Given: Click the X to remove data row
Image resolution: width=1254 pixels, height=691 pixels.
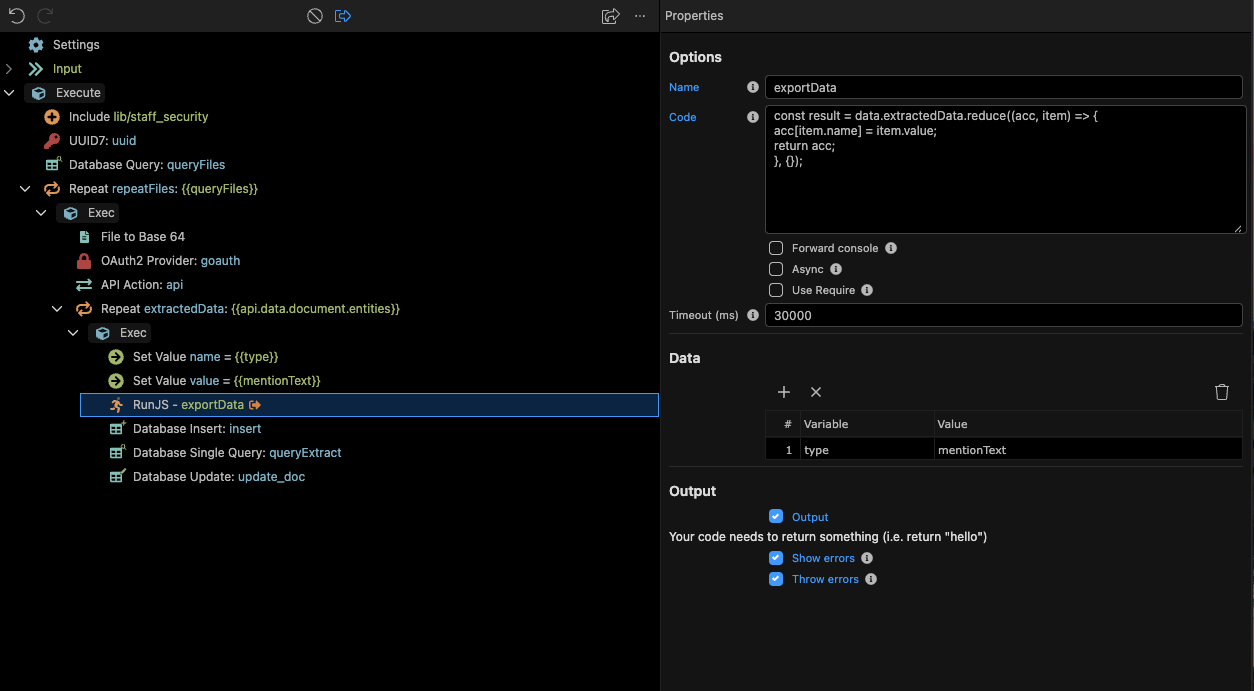Looking at the screenshot, I should coord(816,392).
